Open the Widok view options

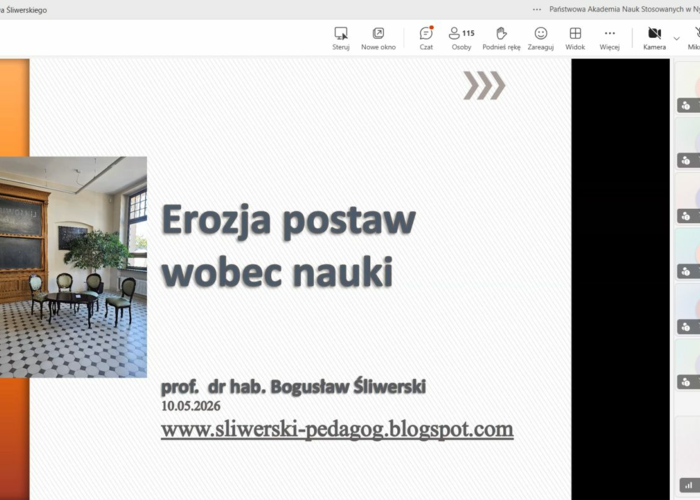tap(575, 38)
